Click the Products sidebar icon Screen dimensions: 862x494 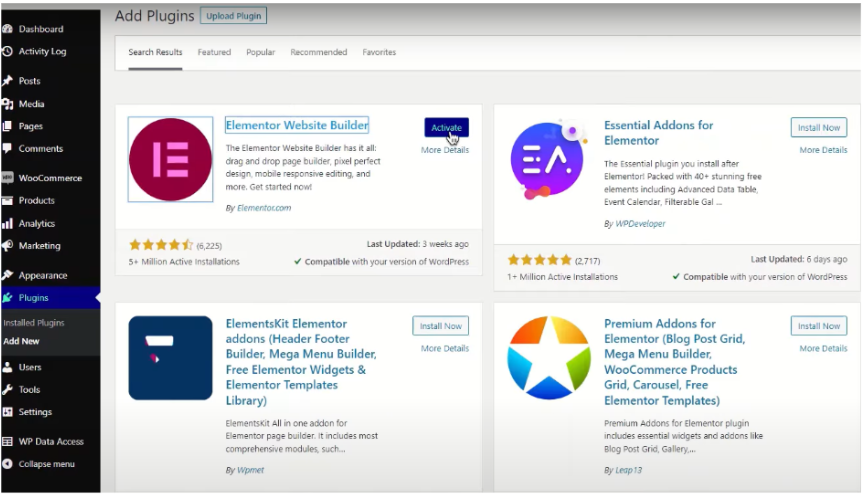(7, 201)
